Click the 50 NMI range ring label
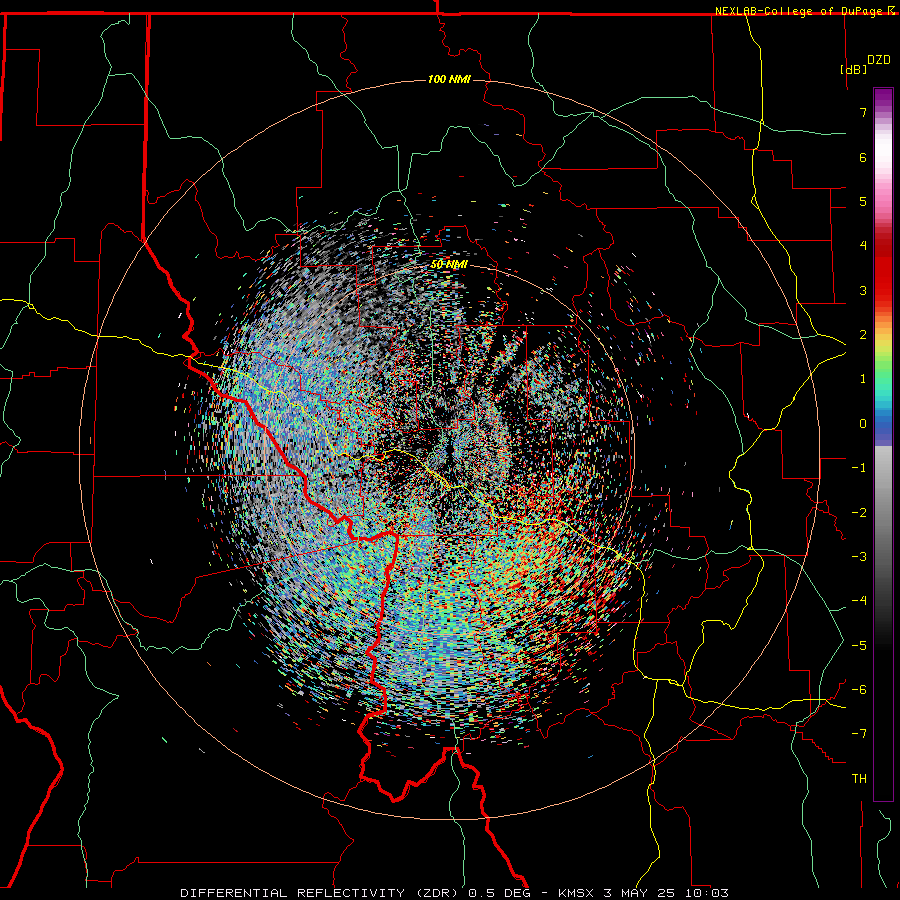 click(x=449, y=265)
